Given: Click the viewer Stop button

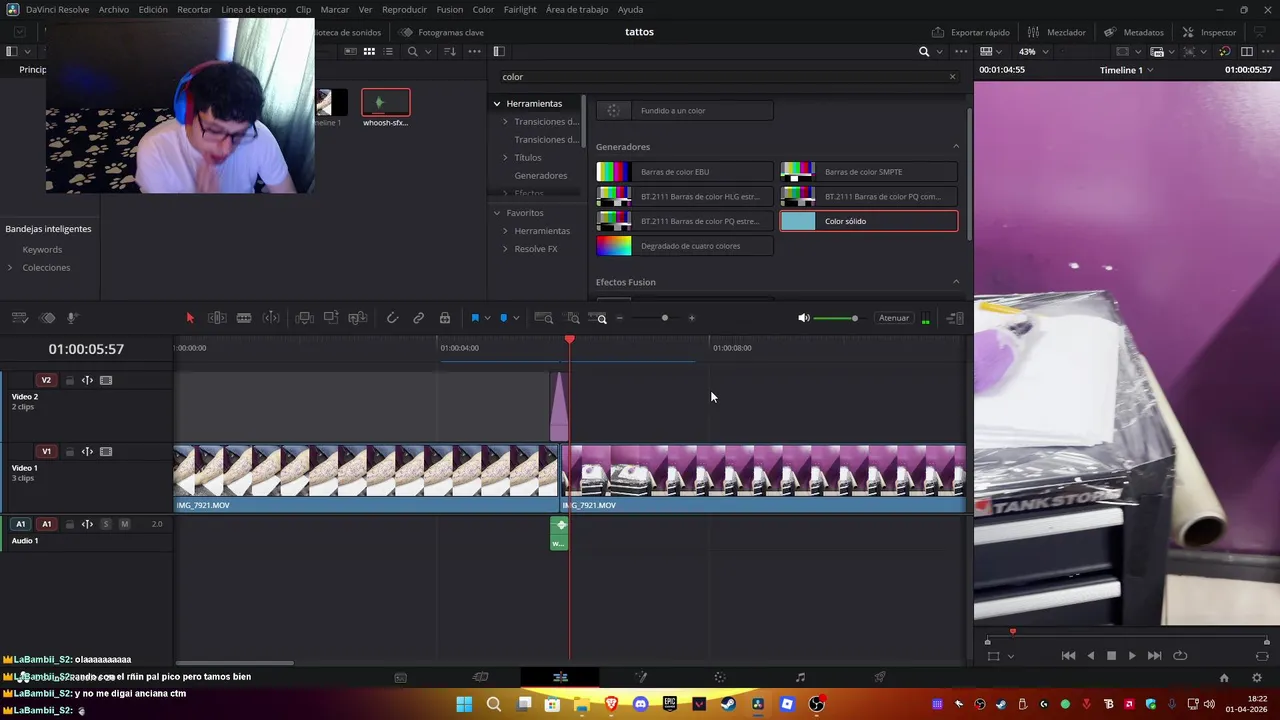Looking at the screenshot, I should (x=1111, y=656).
